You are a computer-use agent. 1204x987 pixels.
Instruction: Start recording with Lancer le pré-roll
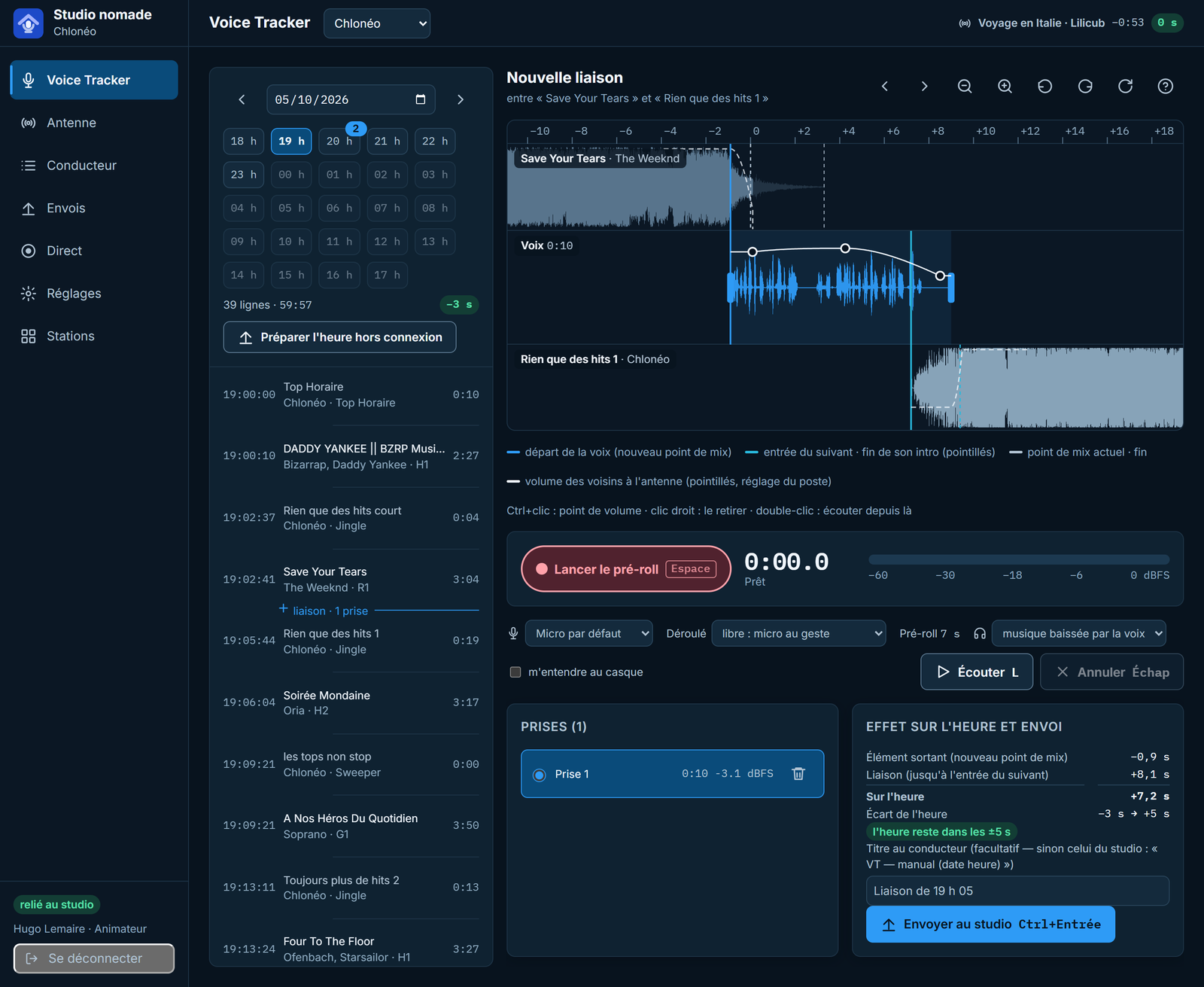626,569
